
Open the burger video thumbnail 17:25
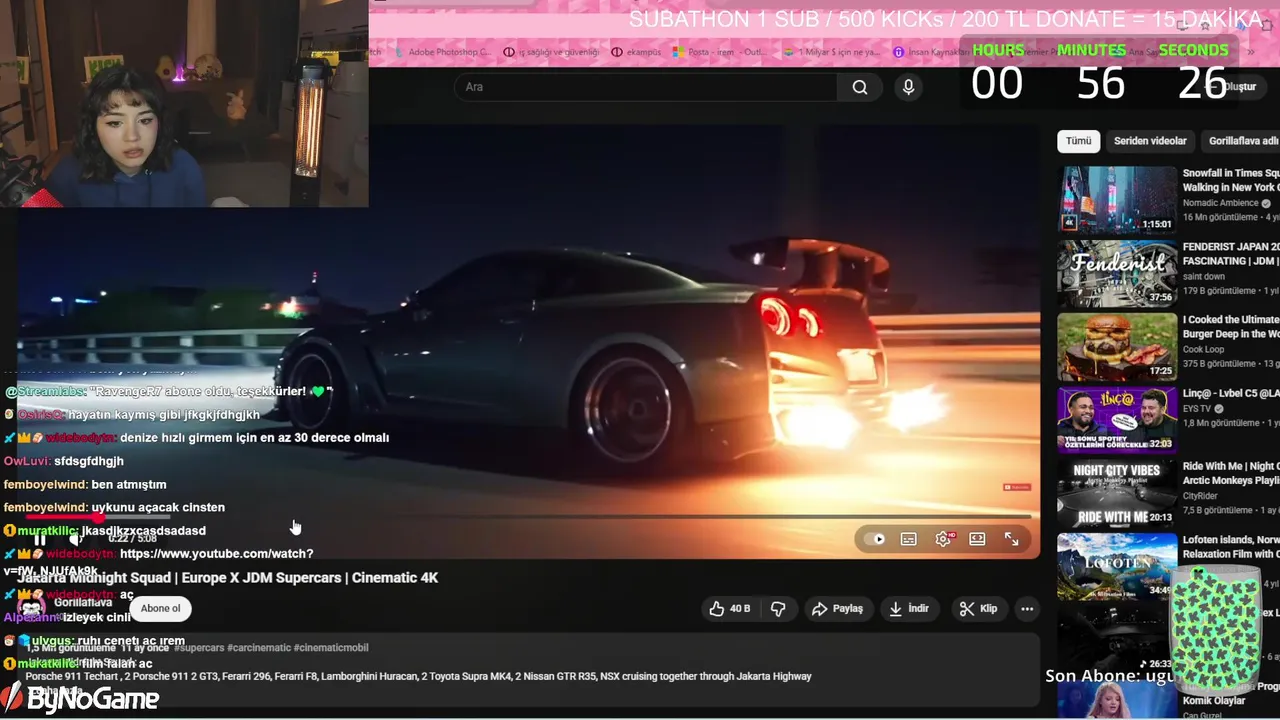1117,346
